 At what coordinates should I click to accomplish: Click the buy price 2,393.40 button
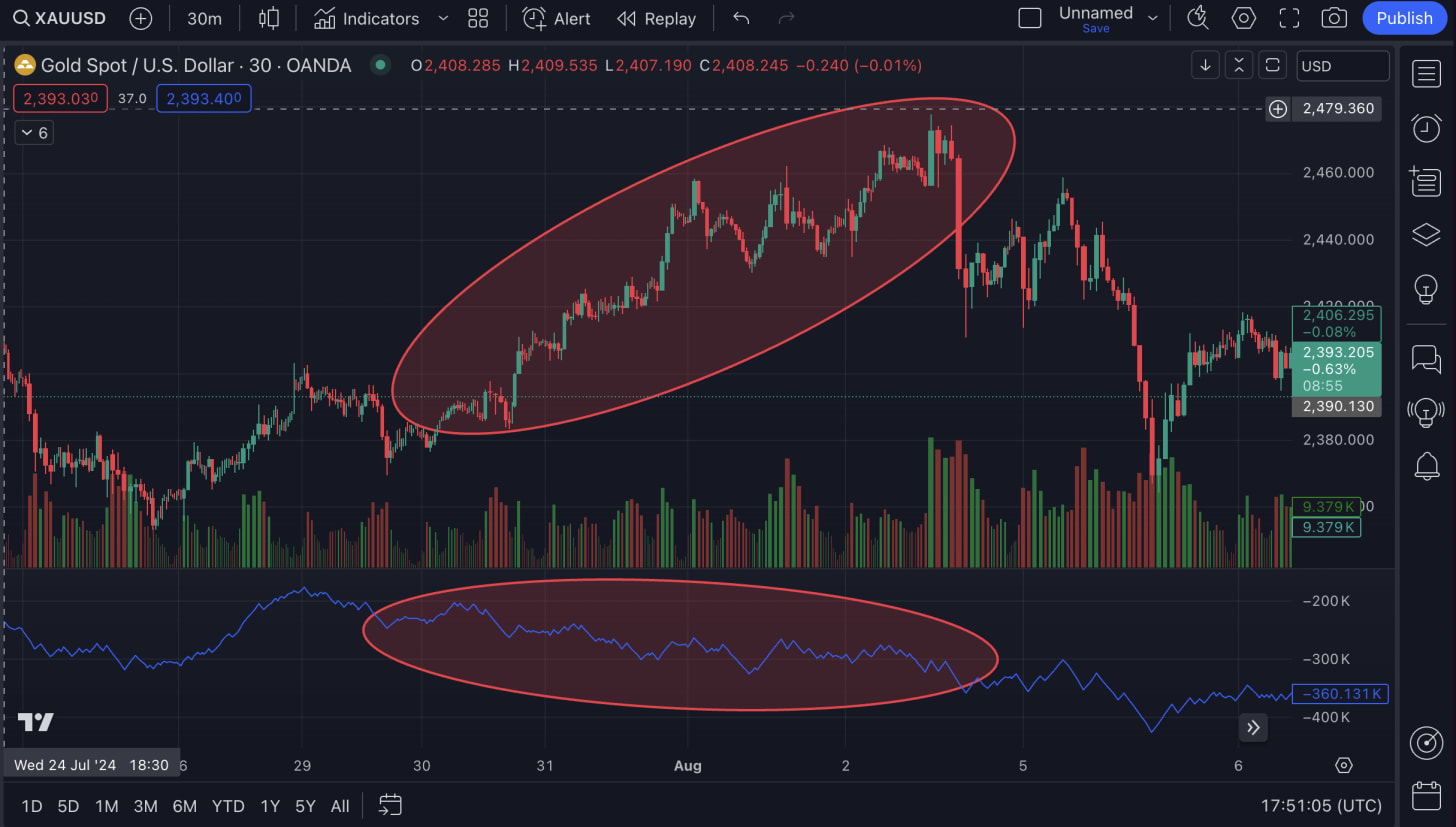(204, 98)
